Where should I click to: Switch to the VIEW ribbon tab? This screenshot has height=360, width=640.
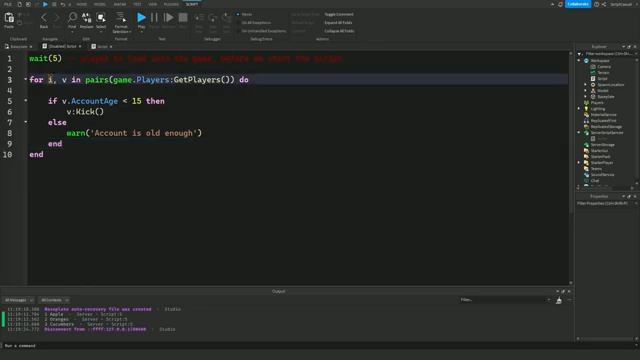153,4
